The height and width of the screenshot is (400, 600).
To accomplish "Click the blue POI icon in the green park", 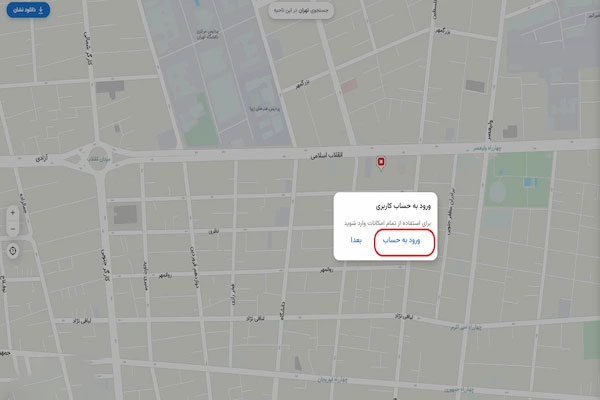I will (528, 182).
